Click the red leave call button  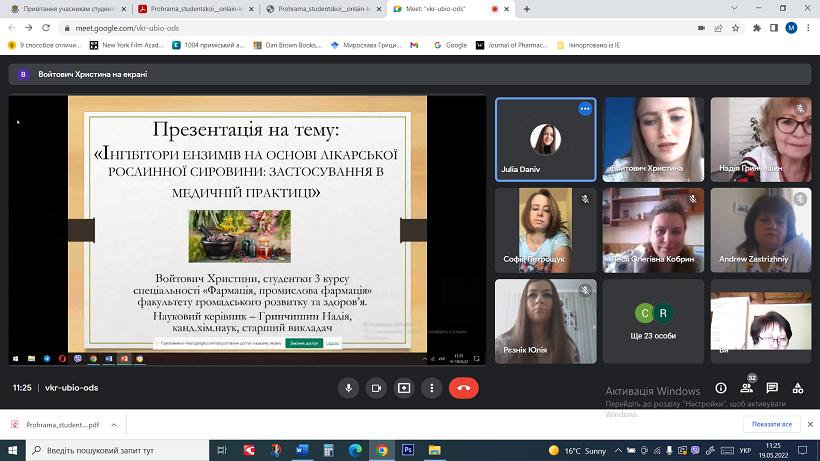pyautogui.click(x=463, y=388)
